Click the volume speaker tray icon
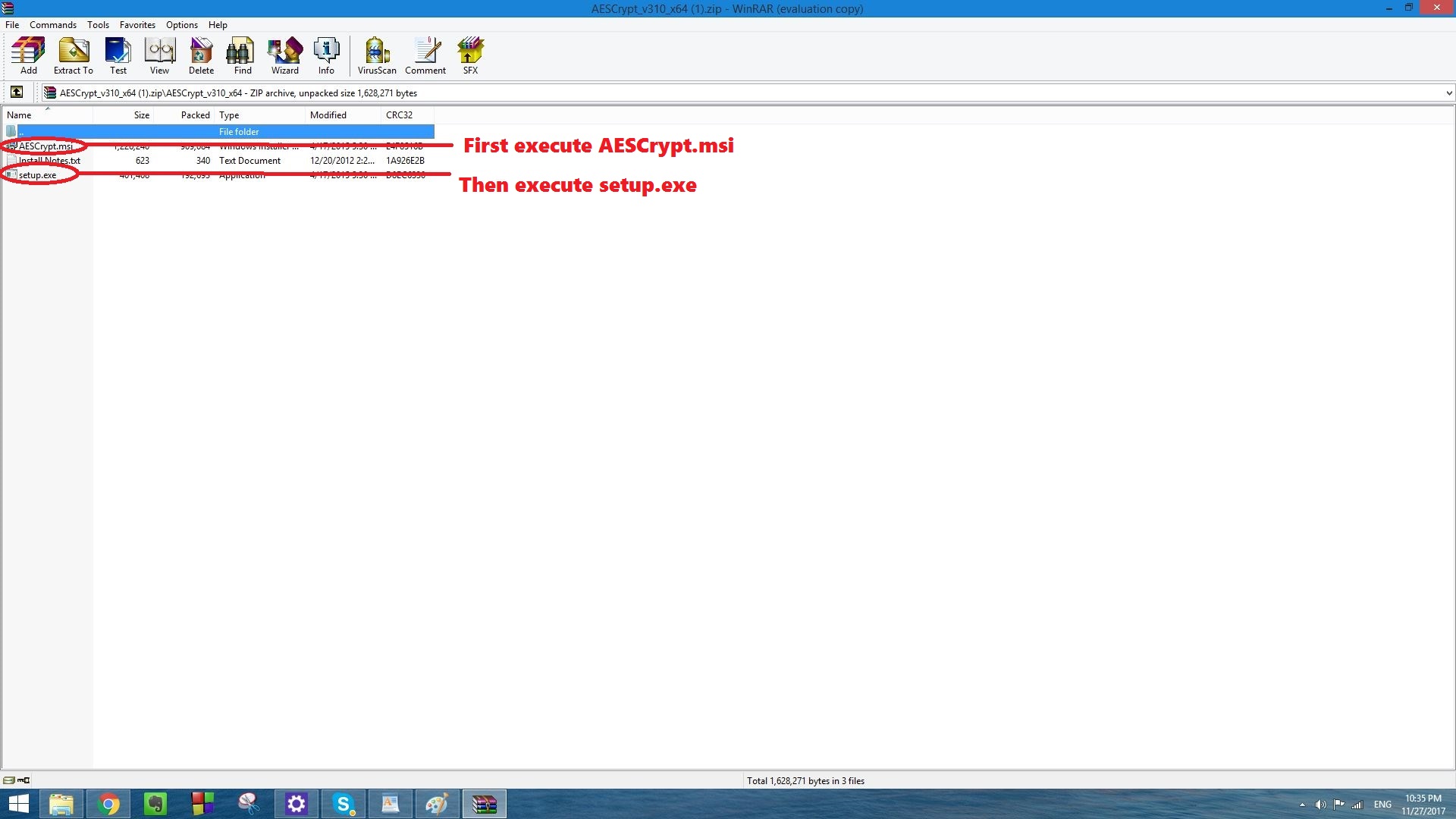This screenshot has height=819, width=1456. (1320, 805)
